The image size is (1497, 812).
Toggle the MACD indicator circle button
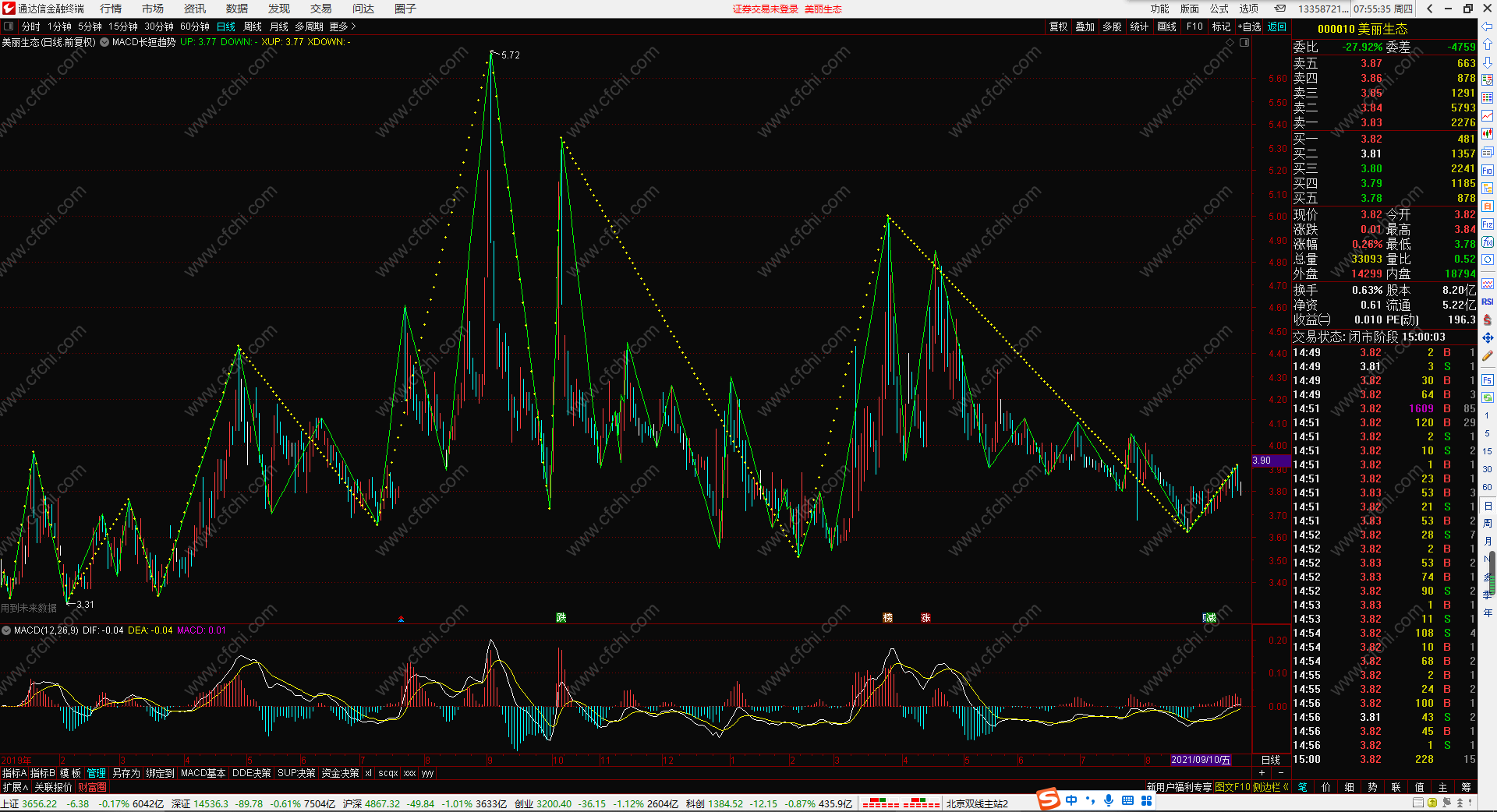[6, 630]
